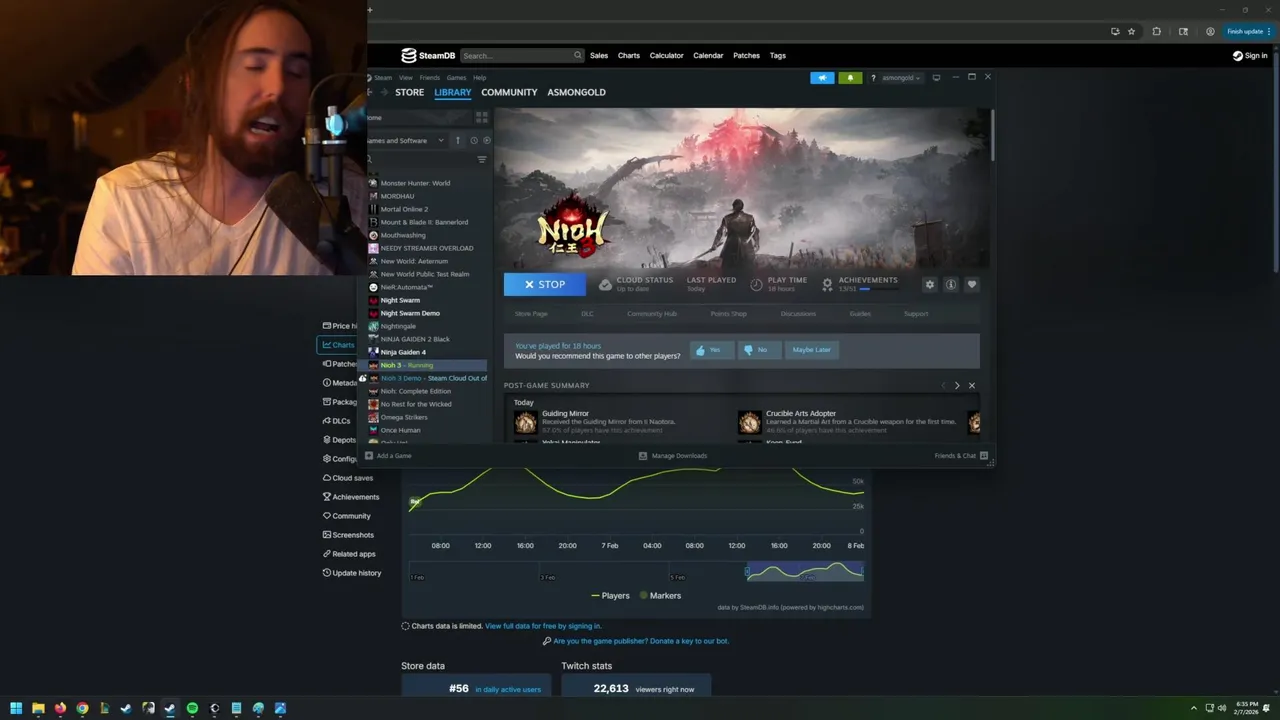
Task: Toggle Markers series in chart legend
Action: 660,596
